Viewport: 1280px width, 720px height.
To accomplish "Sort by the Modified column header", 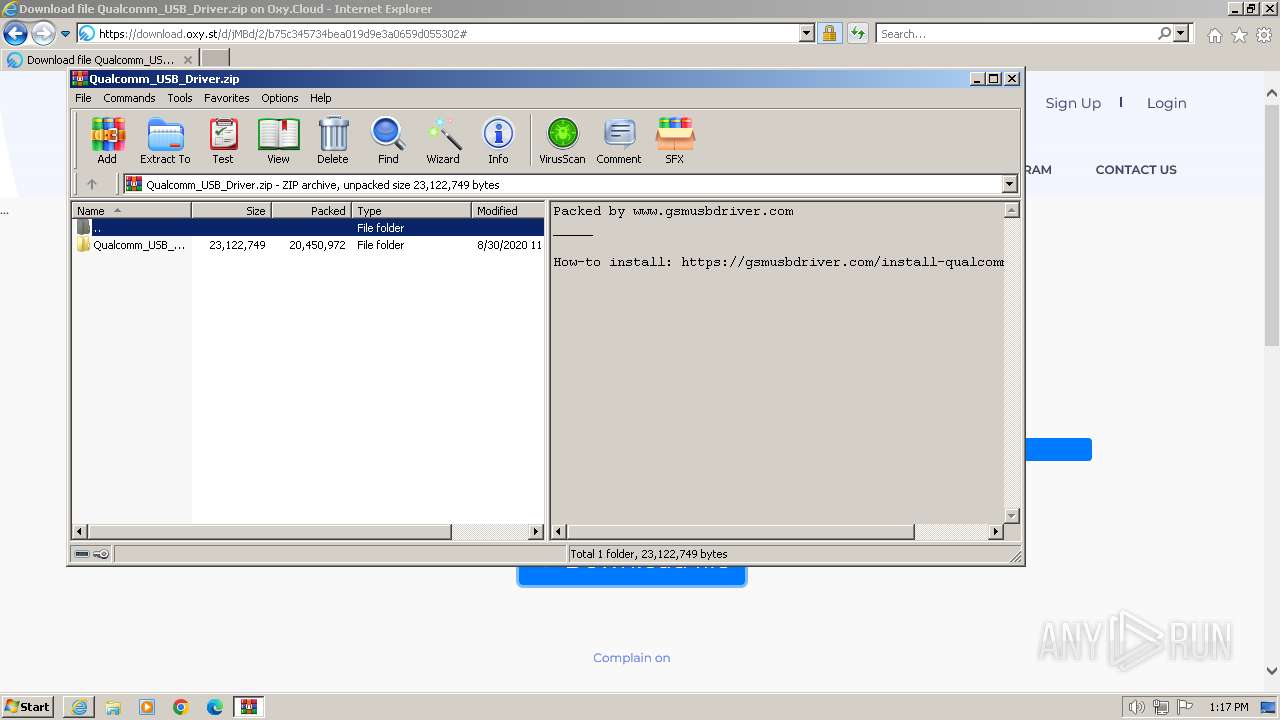I will pyautogui.click(x=507, y=211).
